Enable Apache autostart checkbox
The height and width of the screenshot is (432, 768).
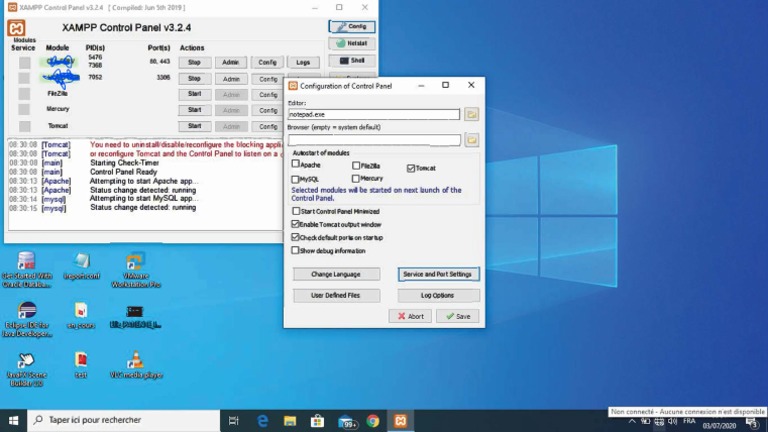point(296,165)
